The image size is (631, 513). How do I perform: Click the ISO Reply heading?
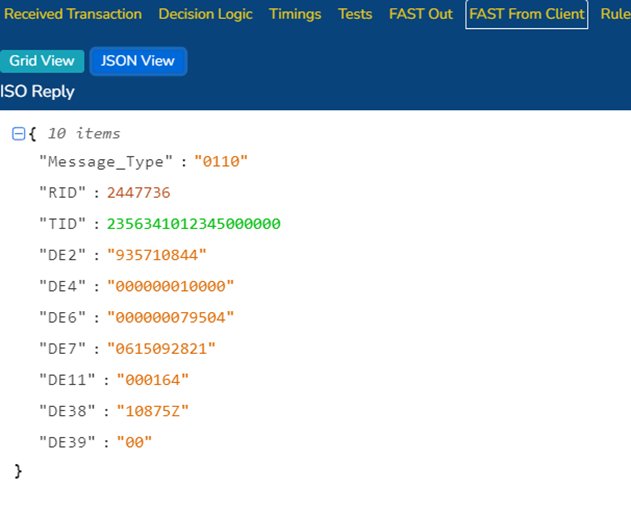tap(37, 92)
